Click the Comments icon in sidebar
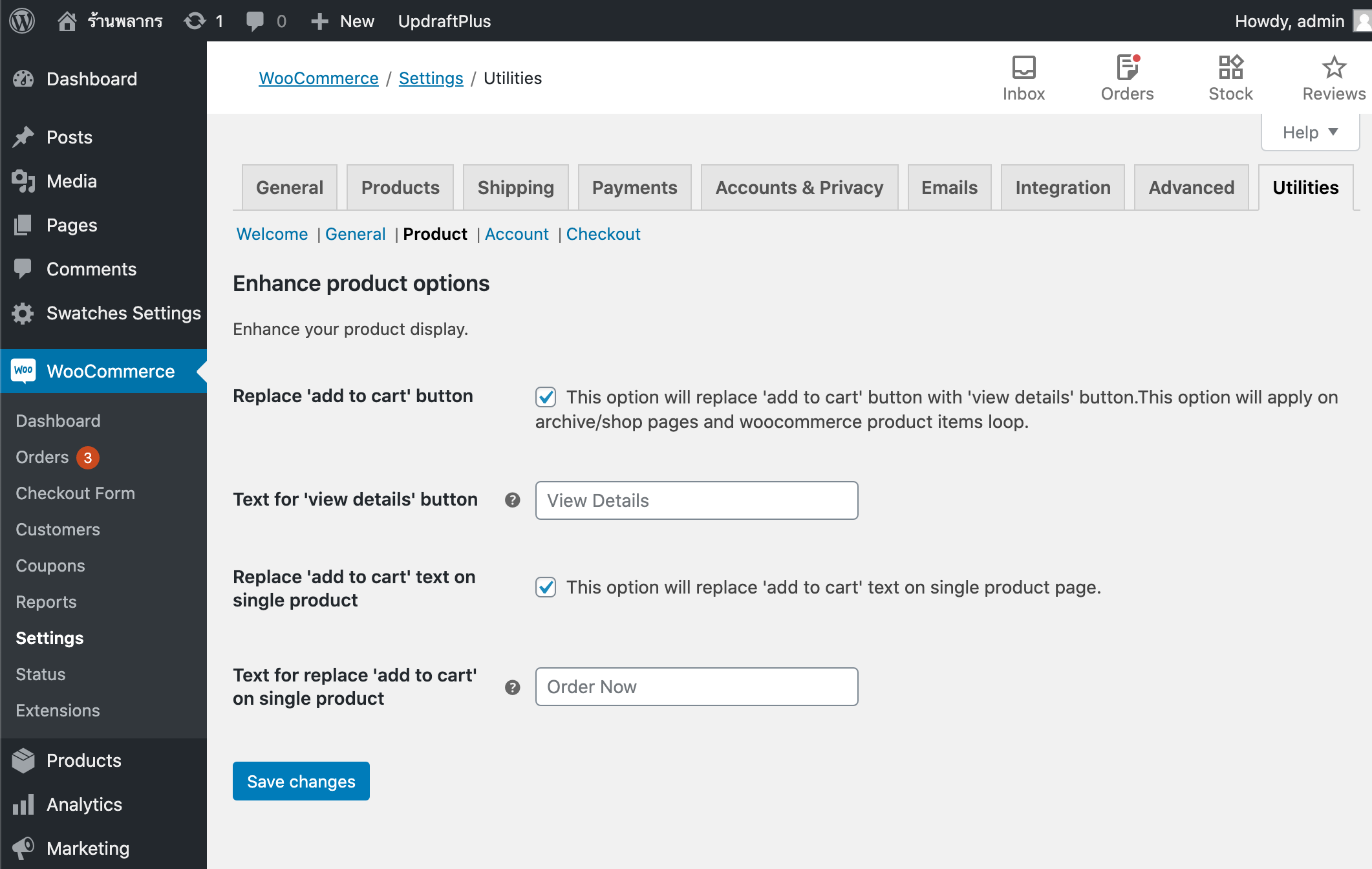The height and width of the screenshot is (869, 1372). tap(23, 269)
